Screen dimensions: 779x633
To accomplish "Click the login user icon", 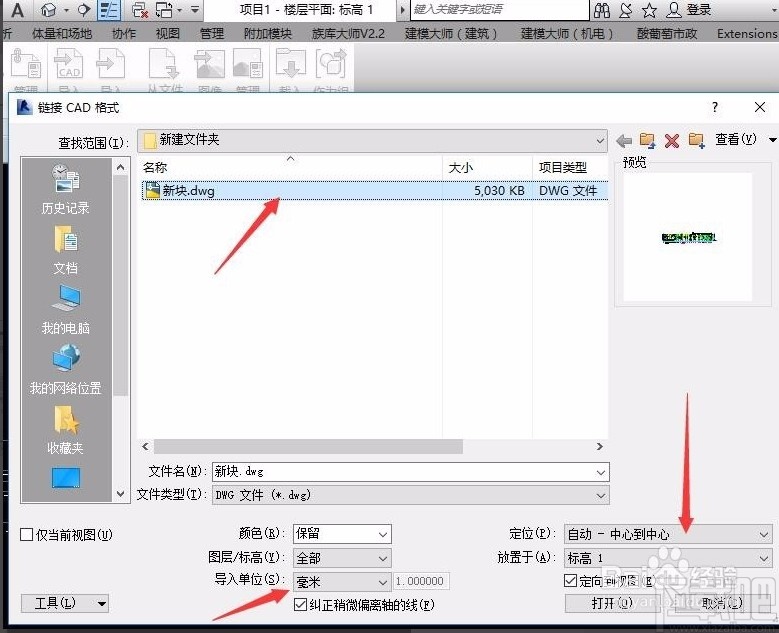I will click(x=673, y=9).
